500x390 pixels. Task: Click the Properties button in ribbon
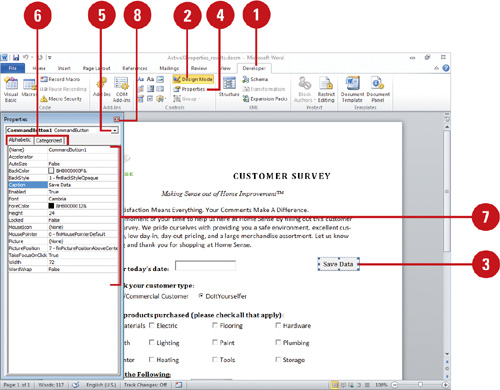click(x=189, y=89)
